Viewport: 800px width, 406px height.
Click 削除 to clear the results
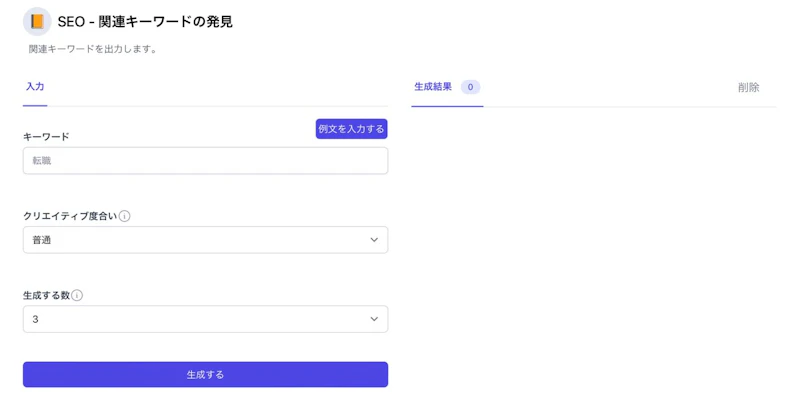748,87
